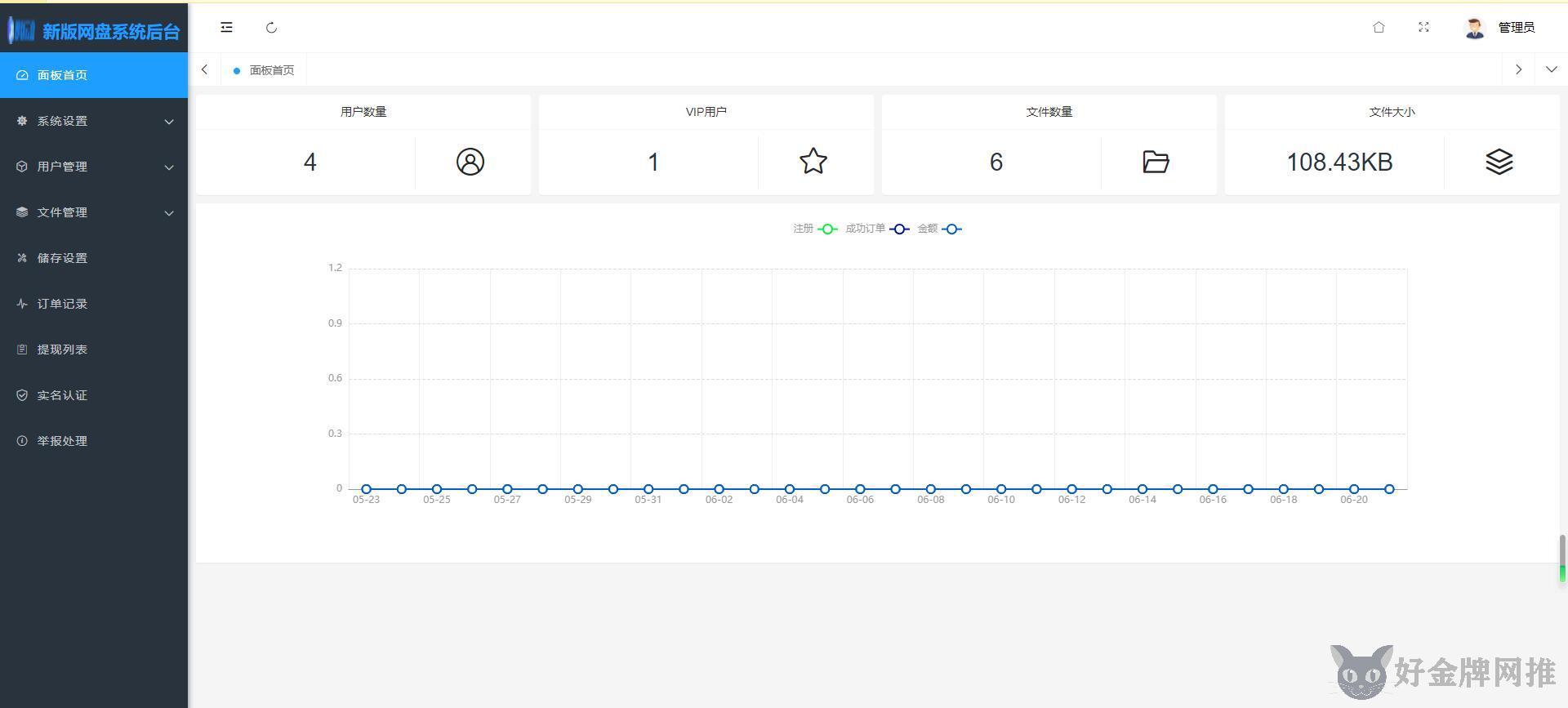Screen dimensions: 1568x708
Task: Expand the 文件管理 submenu arrow
Action: point(169,213)
